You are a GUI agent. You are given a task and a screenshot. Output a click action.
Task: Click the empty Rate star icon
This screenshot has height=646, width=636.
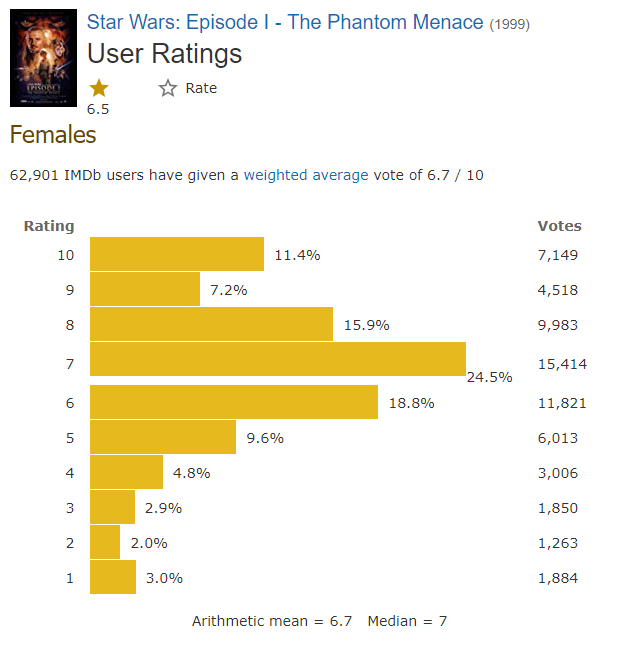[168, 88]
